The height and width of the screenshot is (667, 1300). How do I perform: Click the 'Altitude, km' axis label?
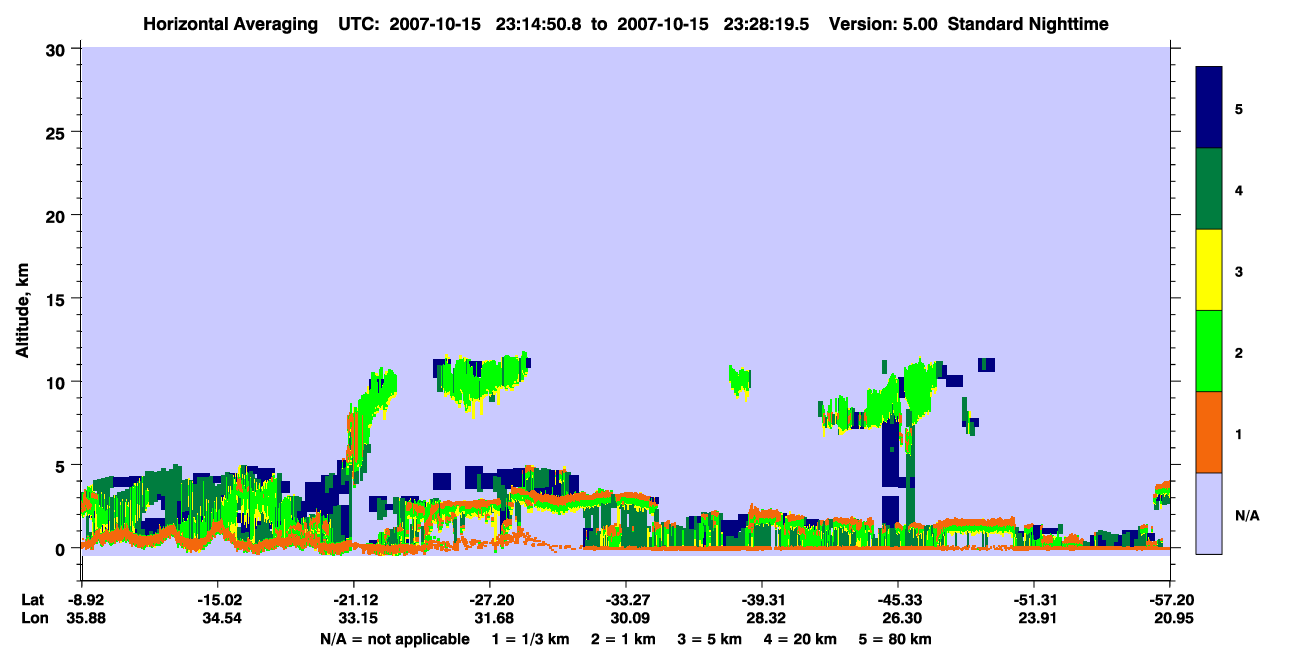[22, 308]
